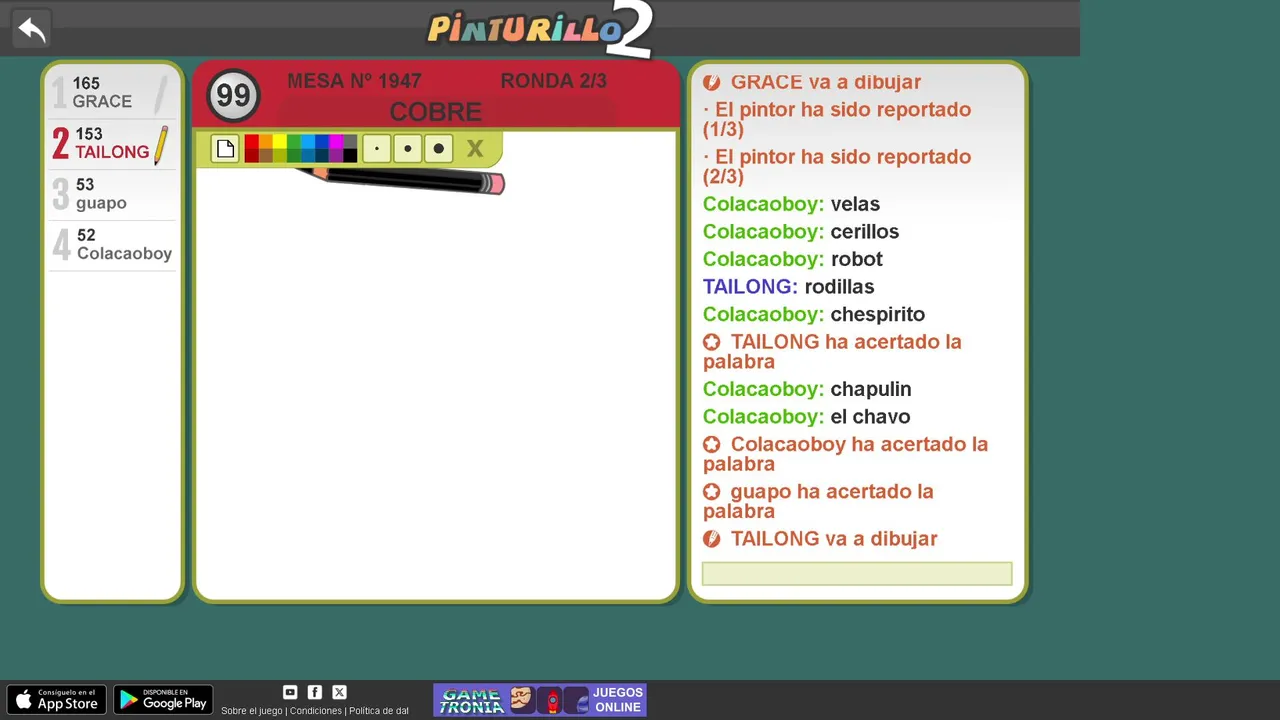Click 'TAILONG va a dibujar' notice

pyautogui.click(x=820, y=538)
